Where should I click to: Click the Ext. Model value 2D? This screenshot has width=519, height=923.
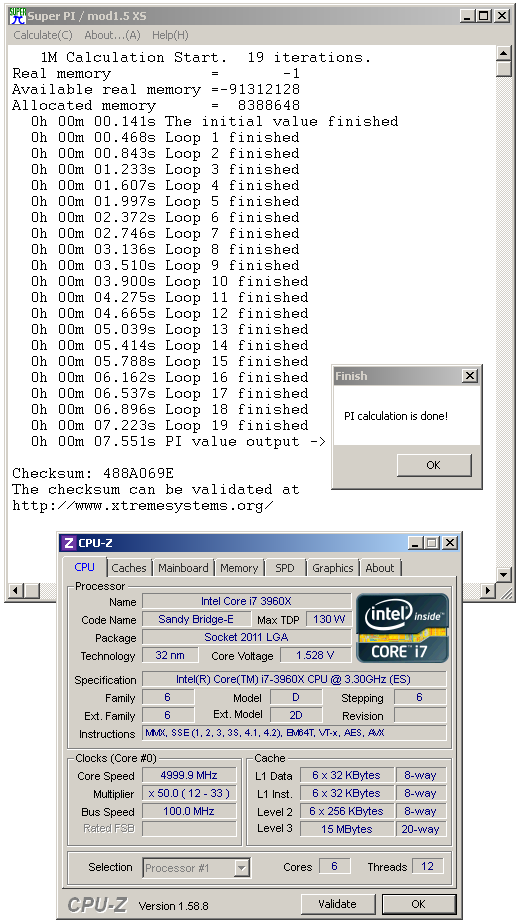coord(296,715)
